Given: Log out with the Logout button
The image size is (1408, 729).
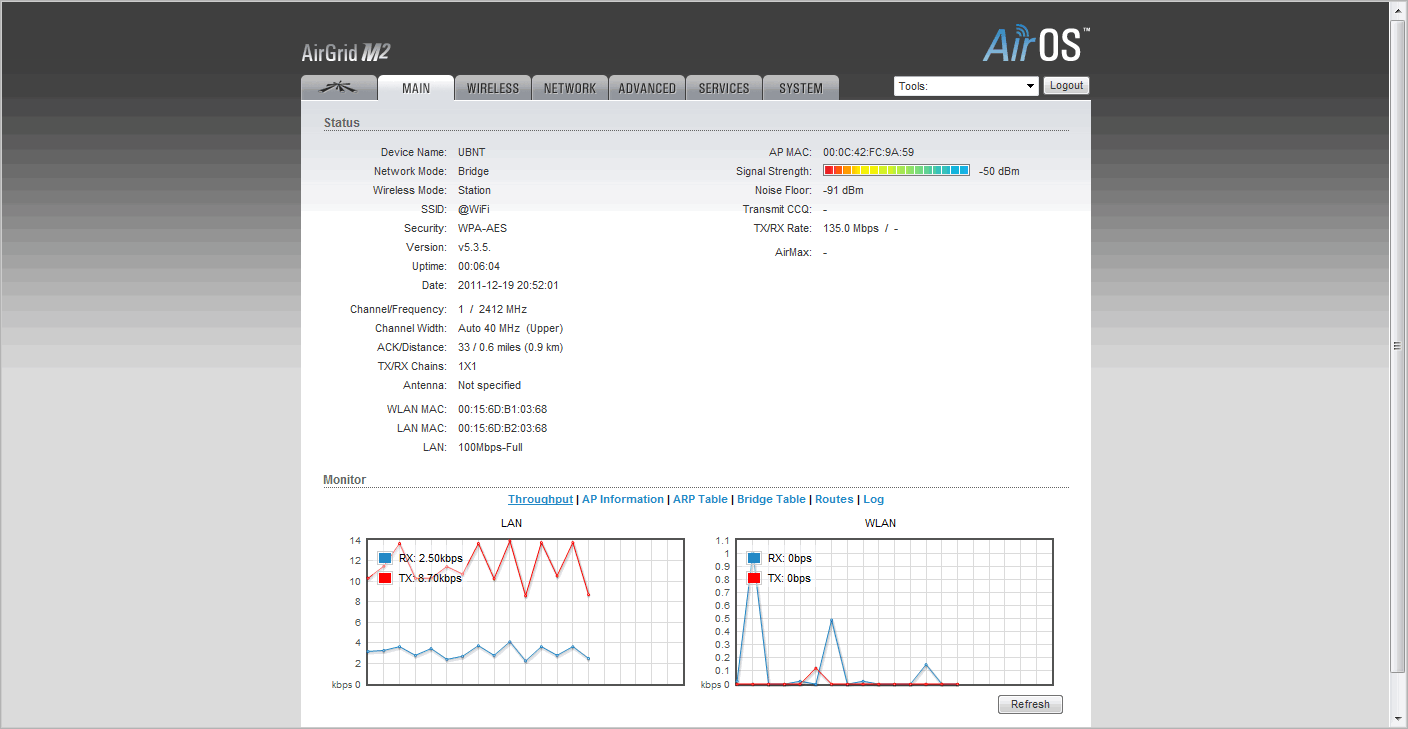Looking at the screenshot, I should (x=1066, y=86).
